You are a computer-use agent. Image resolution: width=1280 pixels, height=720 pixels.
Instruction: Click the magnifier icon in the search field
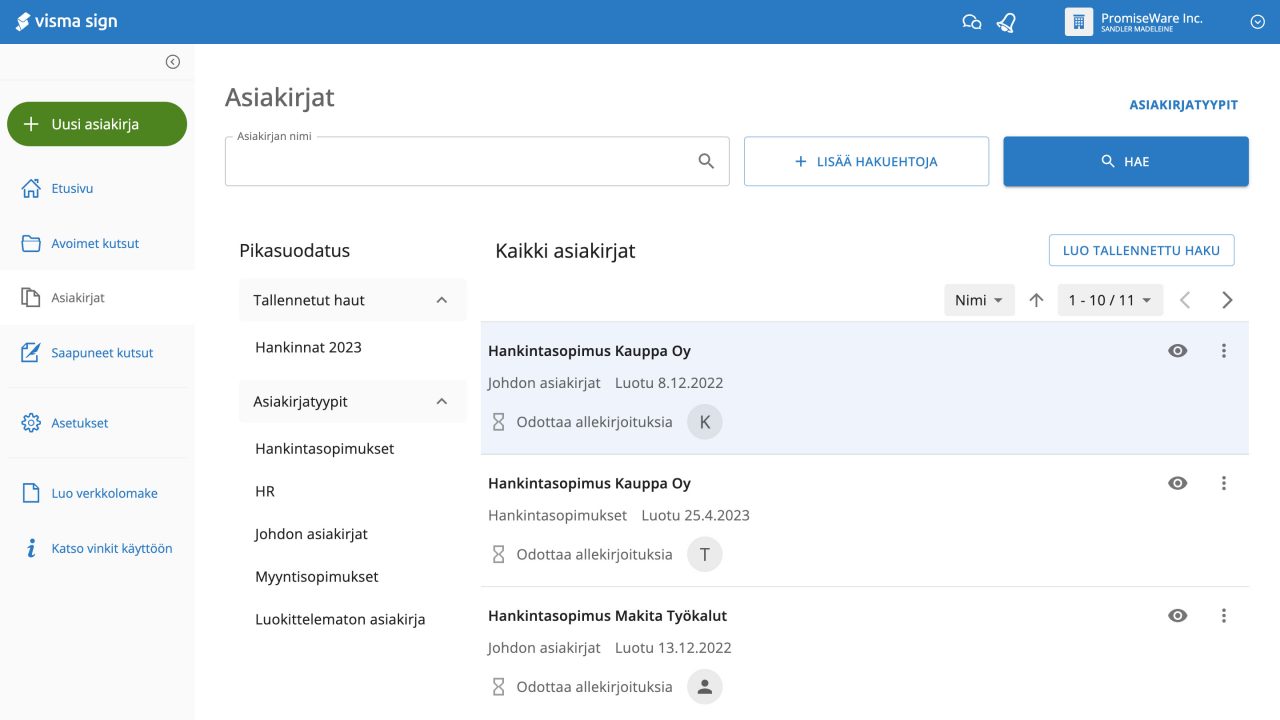(706, 161)
